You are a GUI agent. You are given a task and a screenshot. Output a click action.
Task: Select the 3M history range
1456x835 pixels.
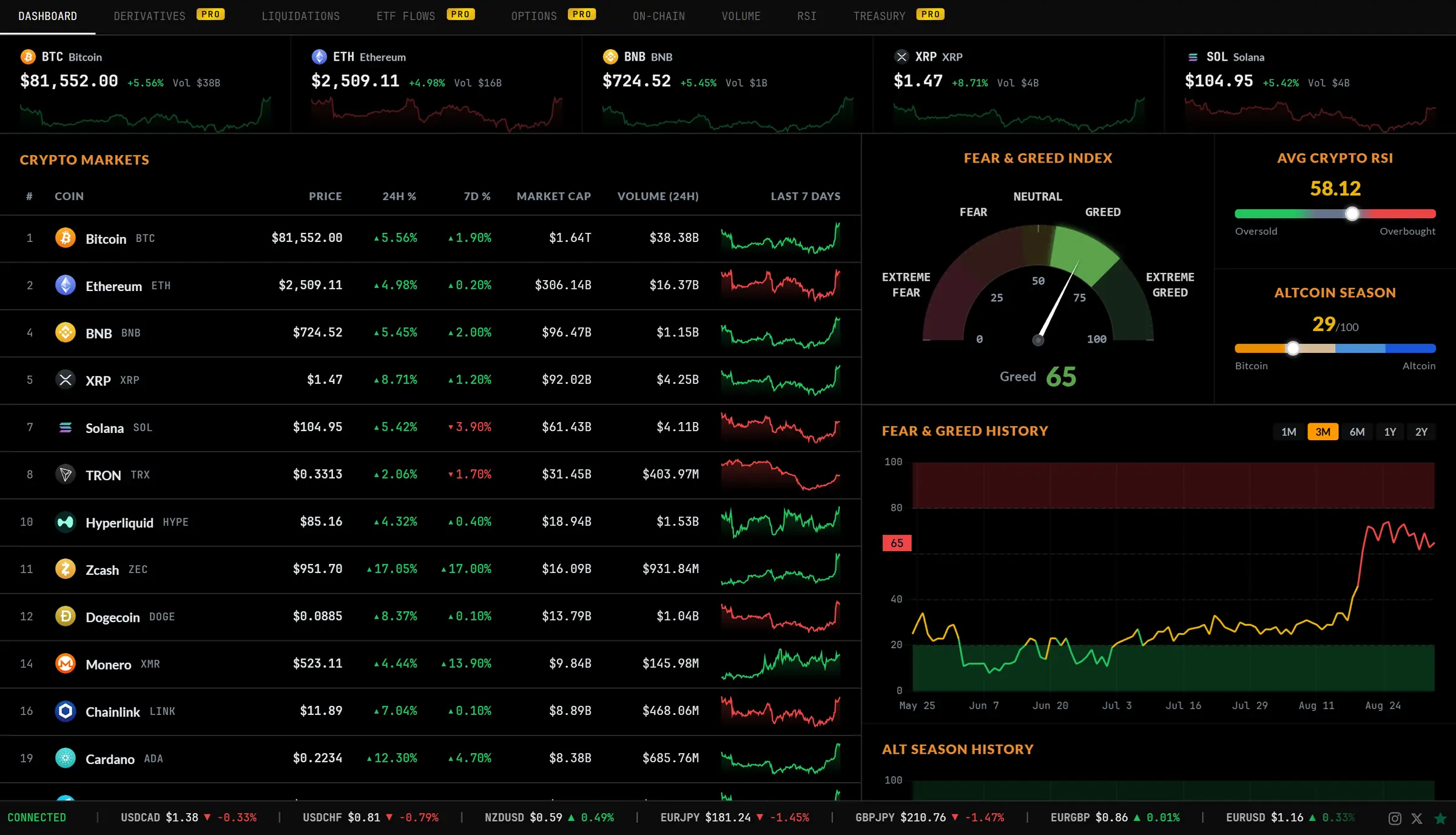coord(1323,432)
